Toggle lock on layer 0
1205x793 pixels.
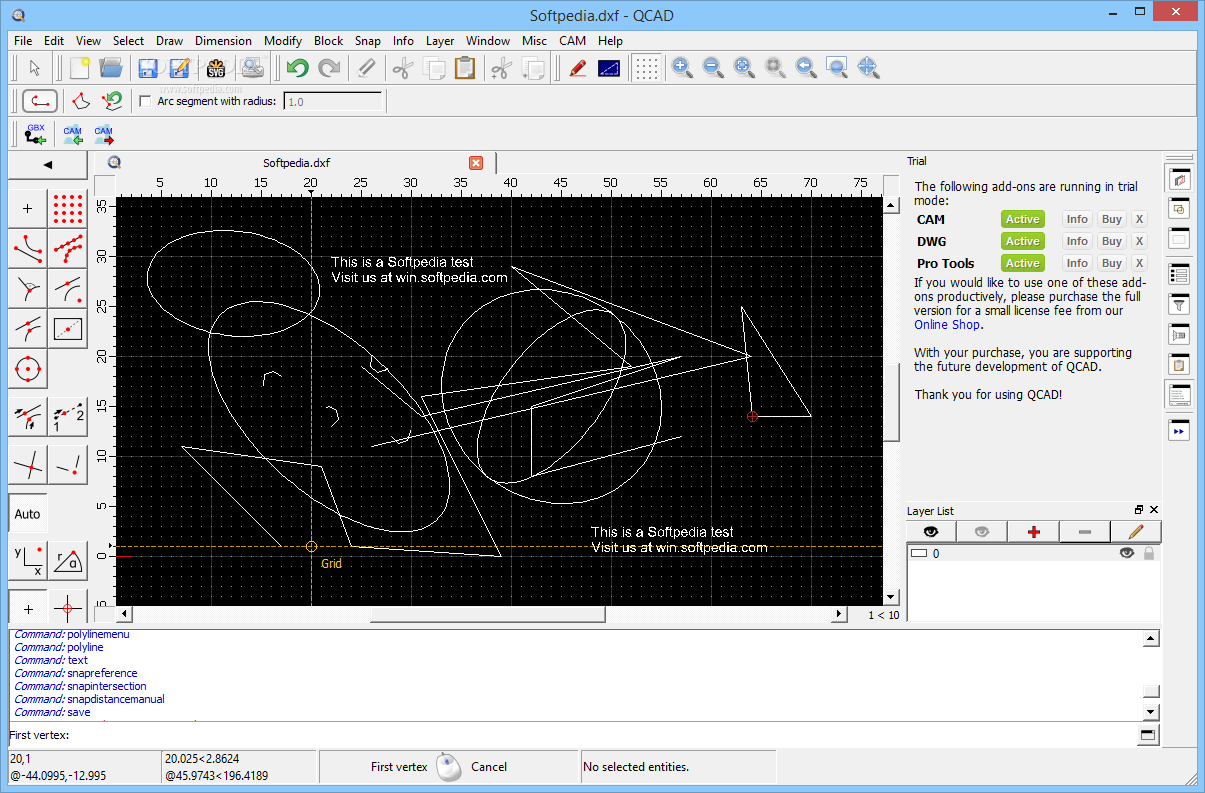tap(1149, 553)
